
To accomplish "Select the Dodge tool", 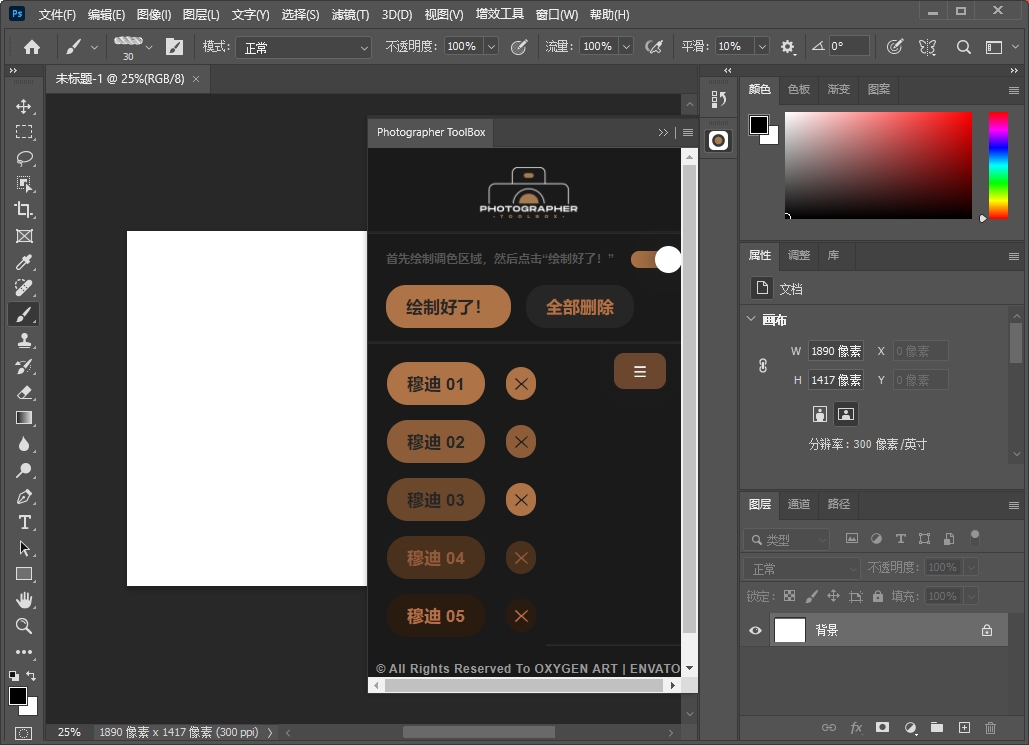I will (x=24, y=470).
